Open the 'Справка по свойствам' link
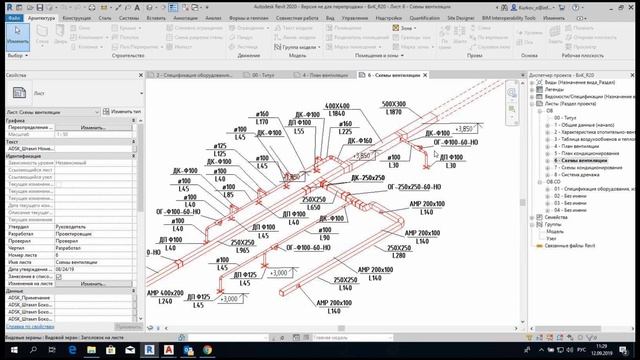 (30, 327)
